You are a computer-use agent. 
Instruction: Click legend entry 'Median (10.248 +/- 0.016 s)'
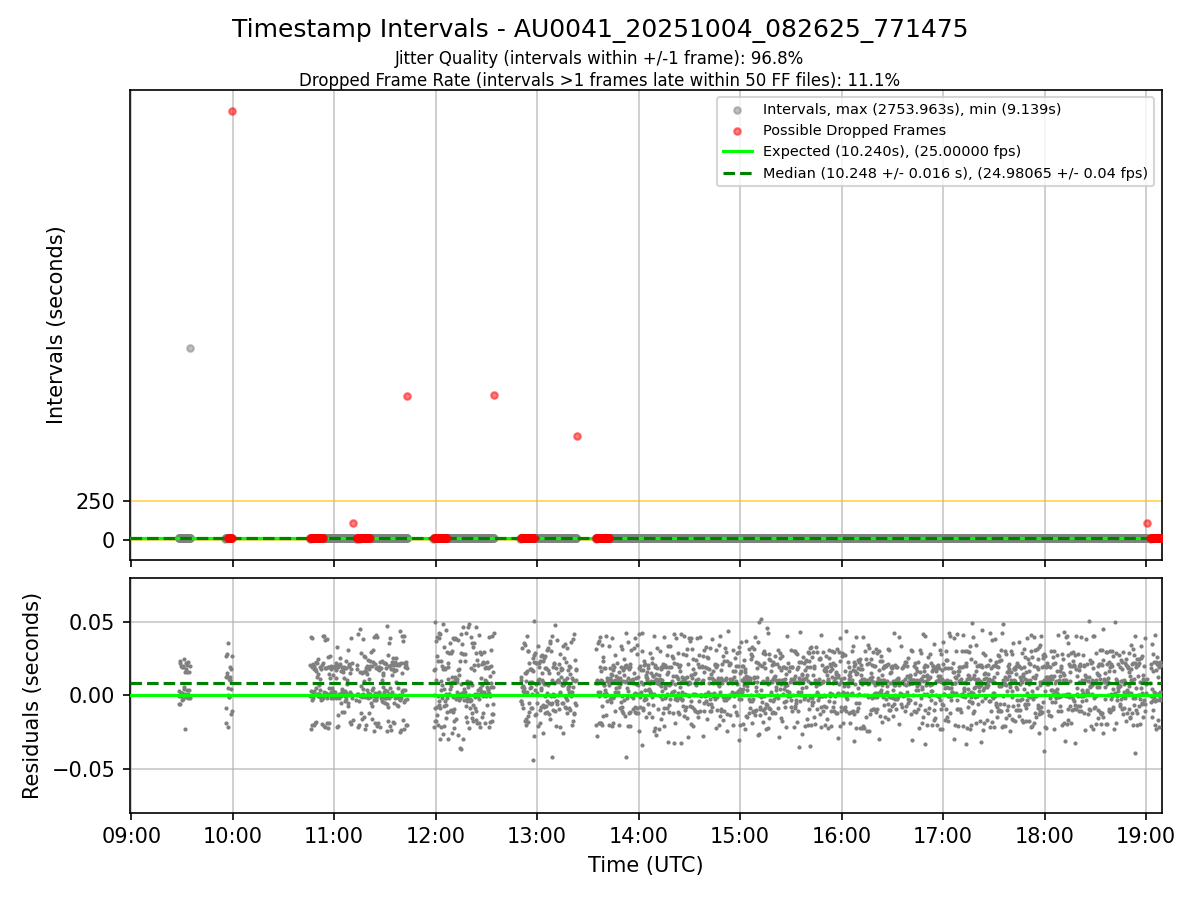pyautogui.click(x=954, y=173)
